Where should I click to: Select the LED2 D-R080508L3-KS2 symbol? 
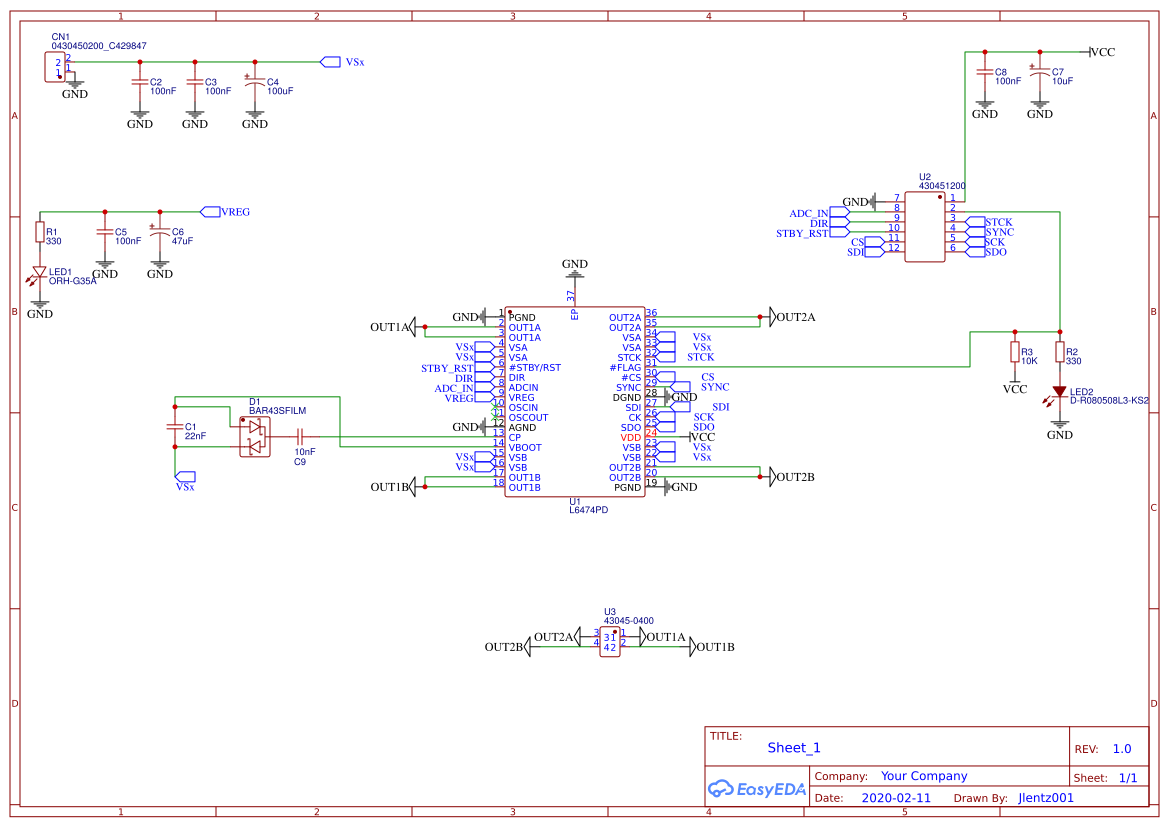pyautogui.click(x=1060, y=392)
